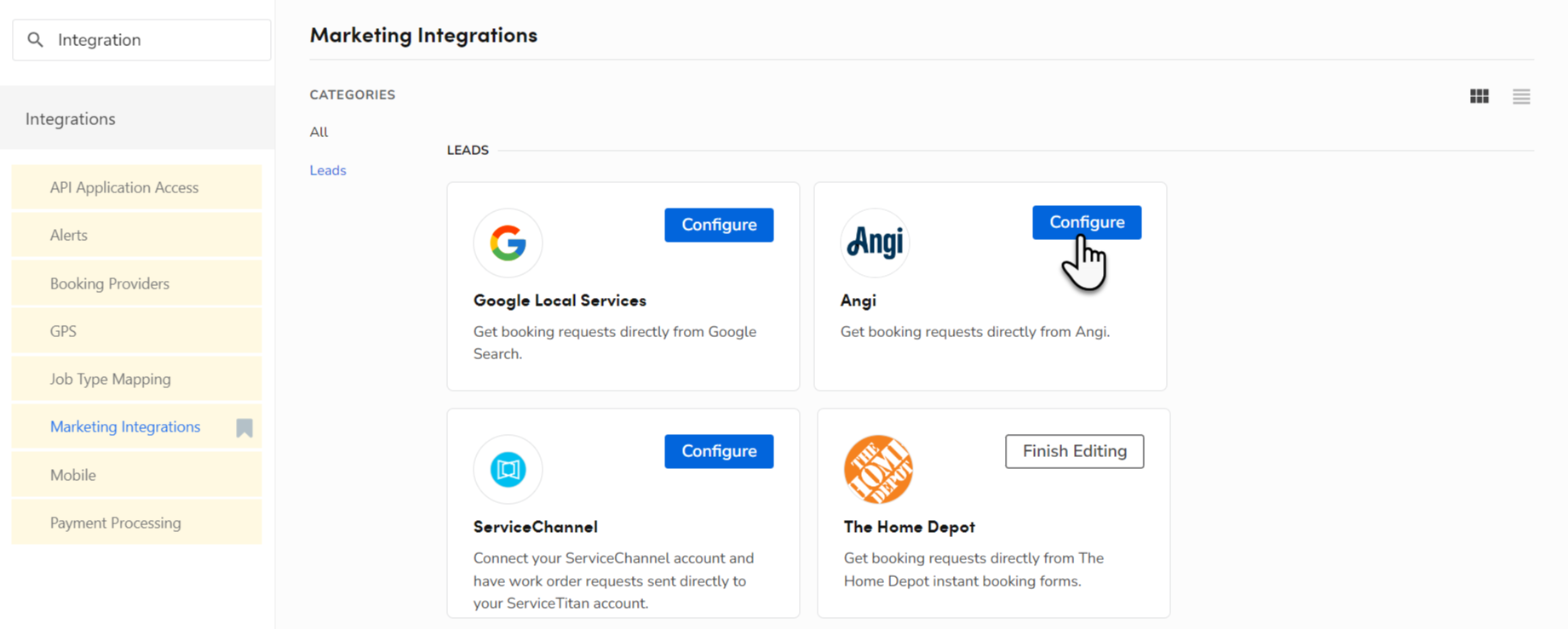Click The Home Depot logo

pyautogui.click(x=878, y=469)
